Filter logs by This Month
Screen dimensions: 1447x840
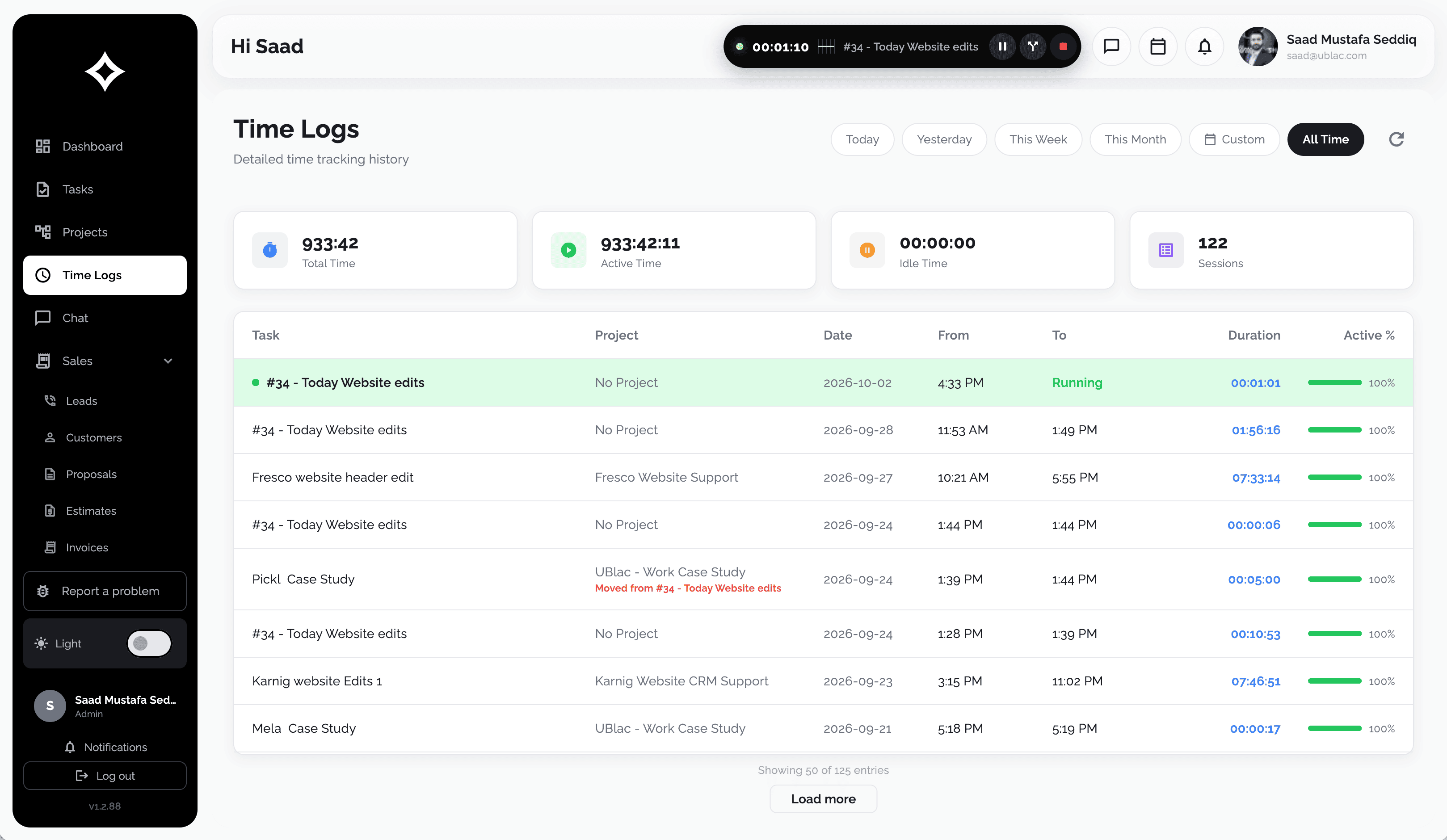(1135, 139)
